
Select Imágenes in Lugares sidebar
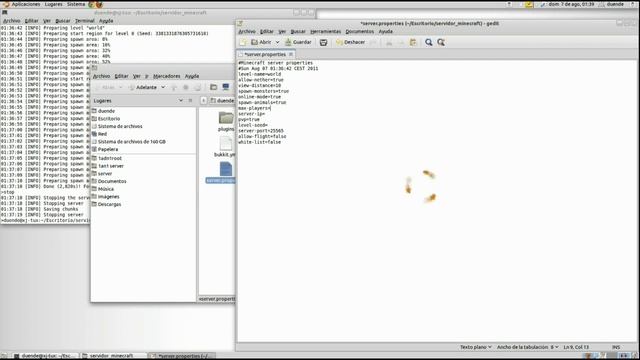coord(108,197)
